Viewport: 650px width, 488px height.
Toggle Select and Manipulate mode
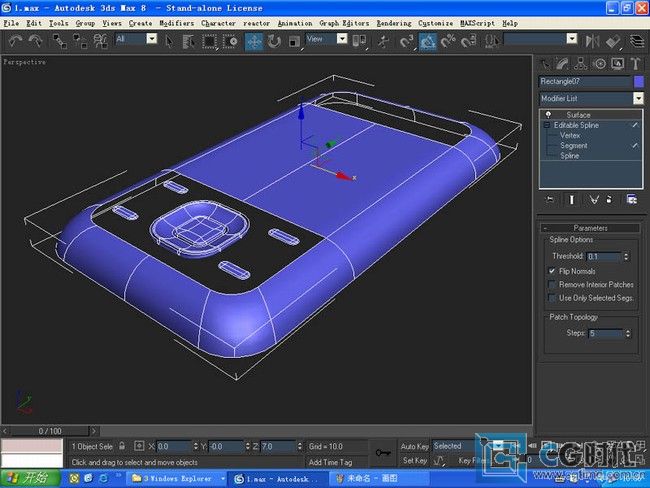click(384, 41)
